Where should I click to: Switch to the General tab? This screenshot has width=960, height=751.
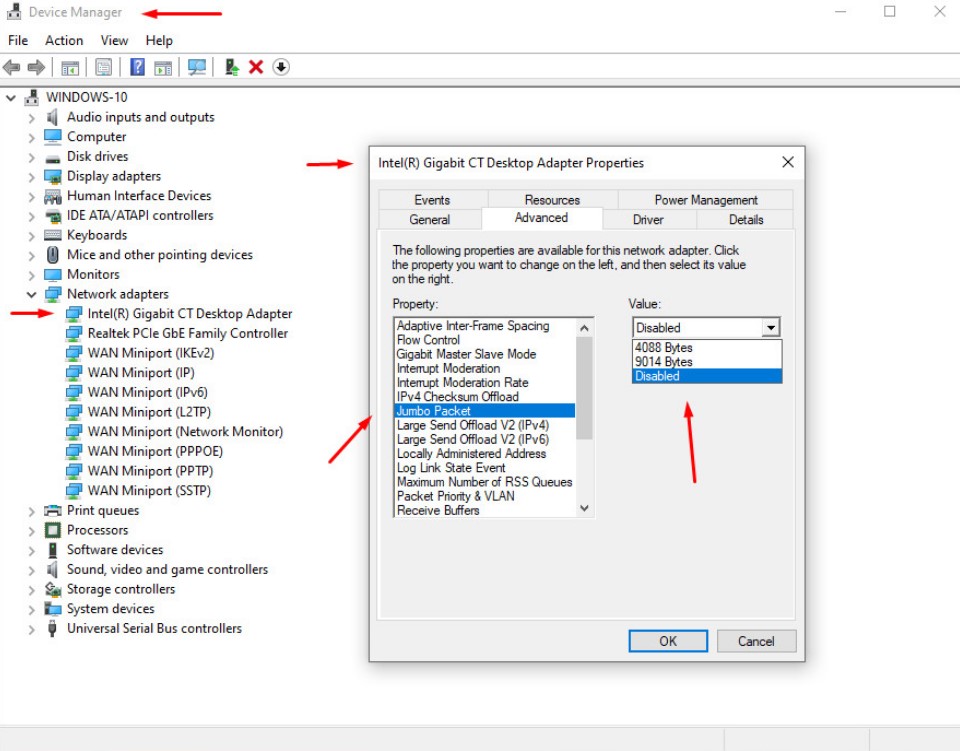pyautogui.click(x=430, y=220)
